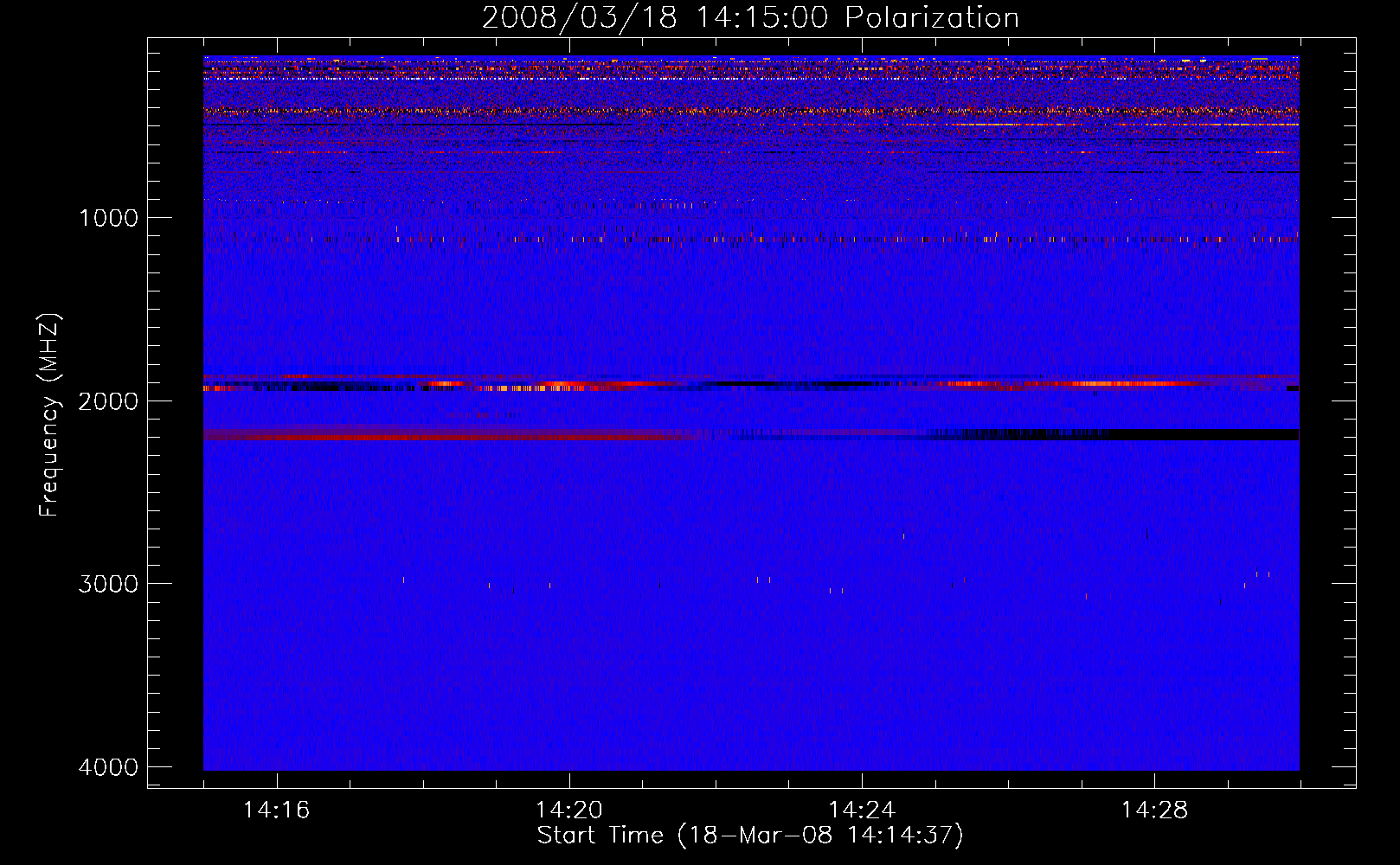Click the 2000 frequency tick label
This screenshot has width=1400, height=865.
click(108, 401)
